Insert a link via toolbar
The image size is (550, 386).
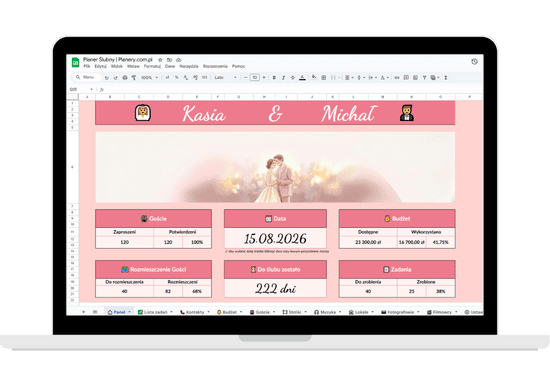[x=397, y=78]
